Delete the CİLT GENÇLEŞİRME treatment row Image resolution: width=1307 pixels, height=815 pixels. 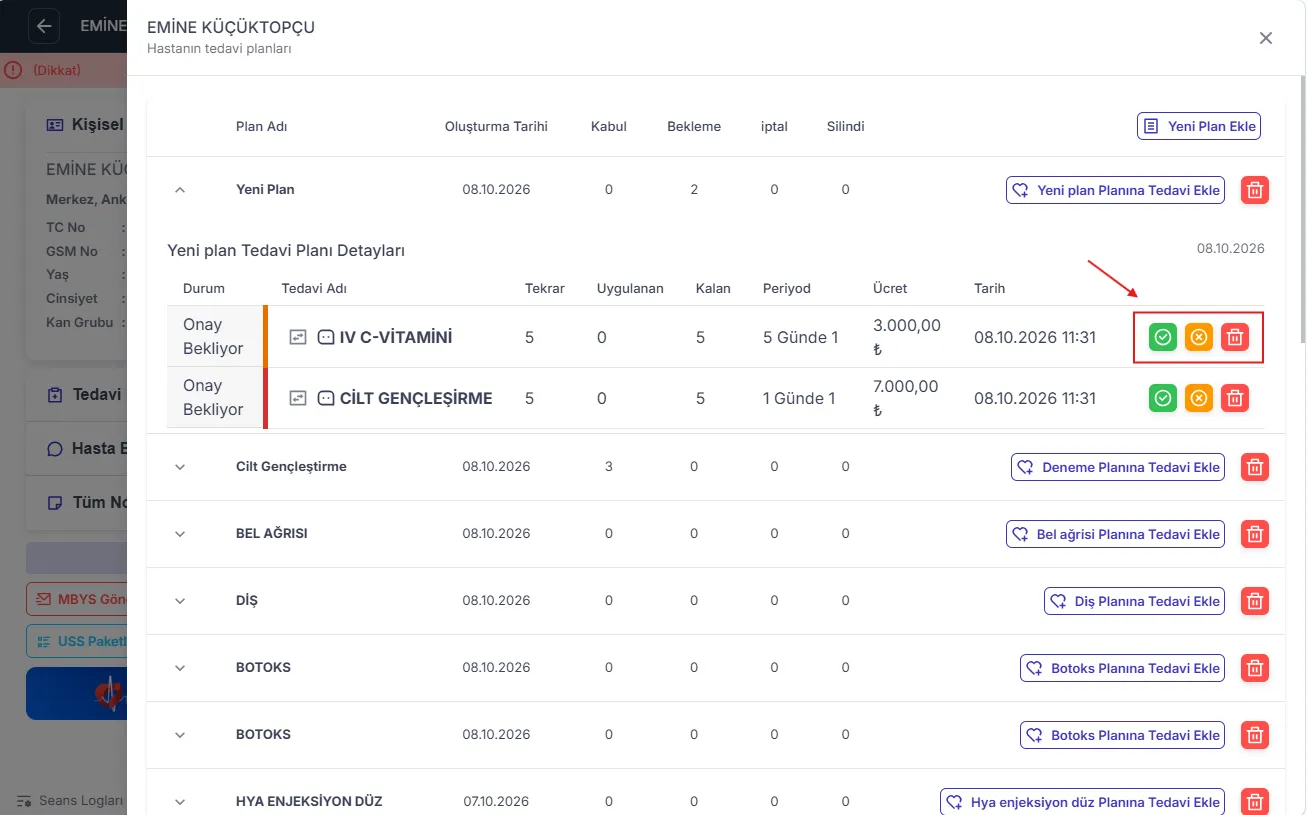(x=1235, y=398)
